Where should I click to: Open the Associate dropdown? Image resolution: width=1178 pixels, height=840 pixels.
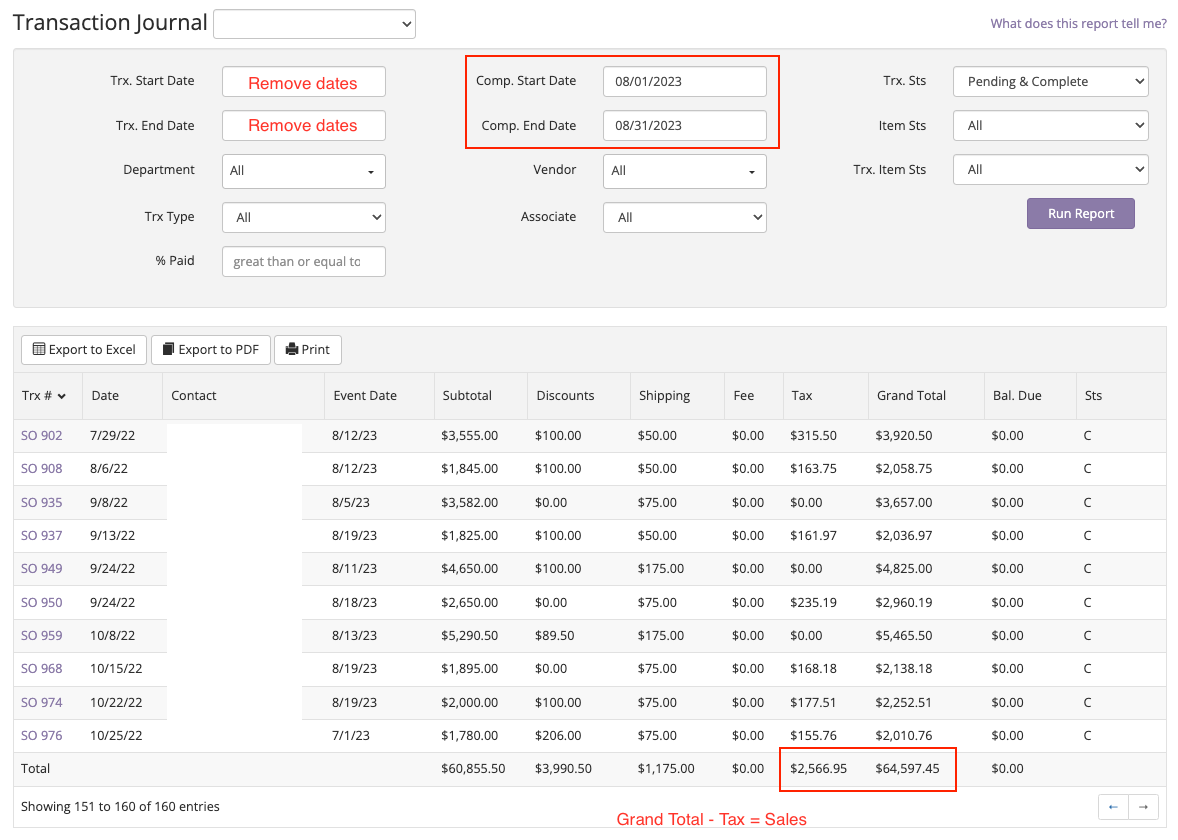[x=684, y=218]
